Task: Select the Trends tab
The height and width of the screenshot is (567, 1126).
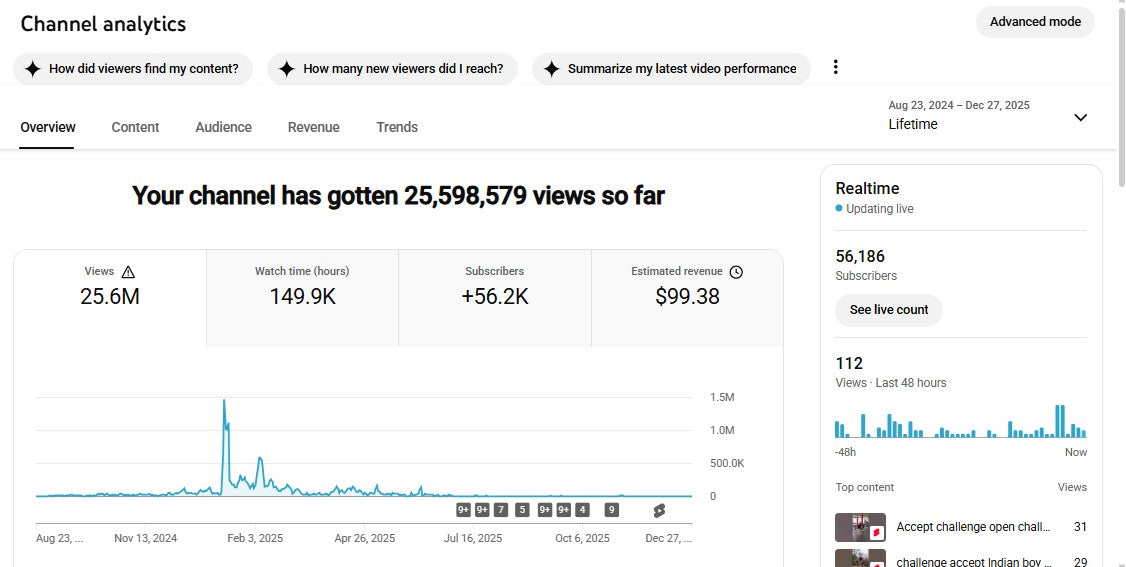Action: pos(397,127)
